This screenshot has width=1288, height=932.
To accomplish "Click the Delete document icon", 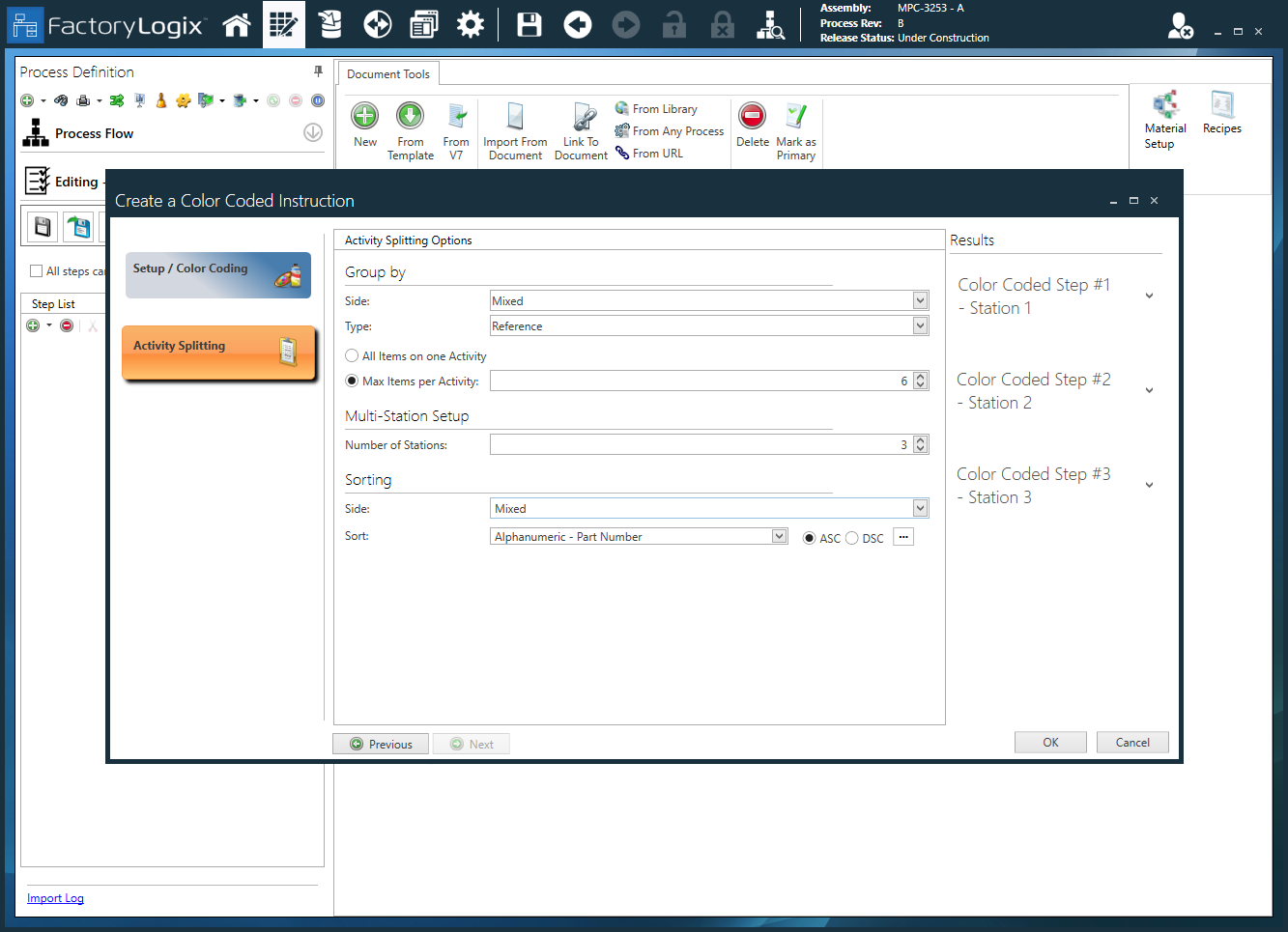I will click(x=752, y=117).
